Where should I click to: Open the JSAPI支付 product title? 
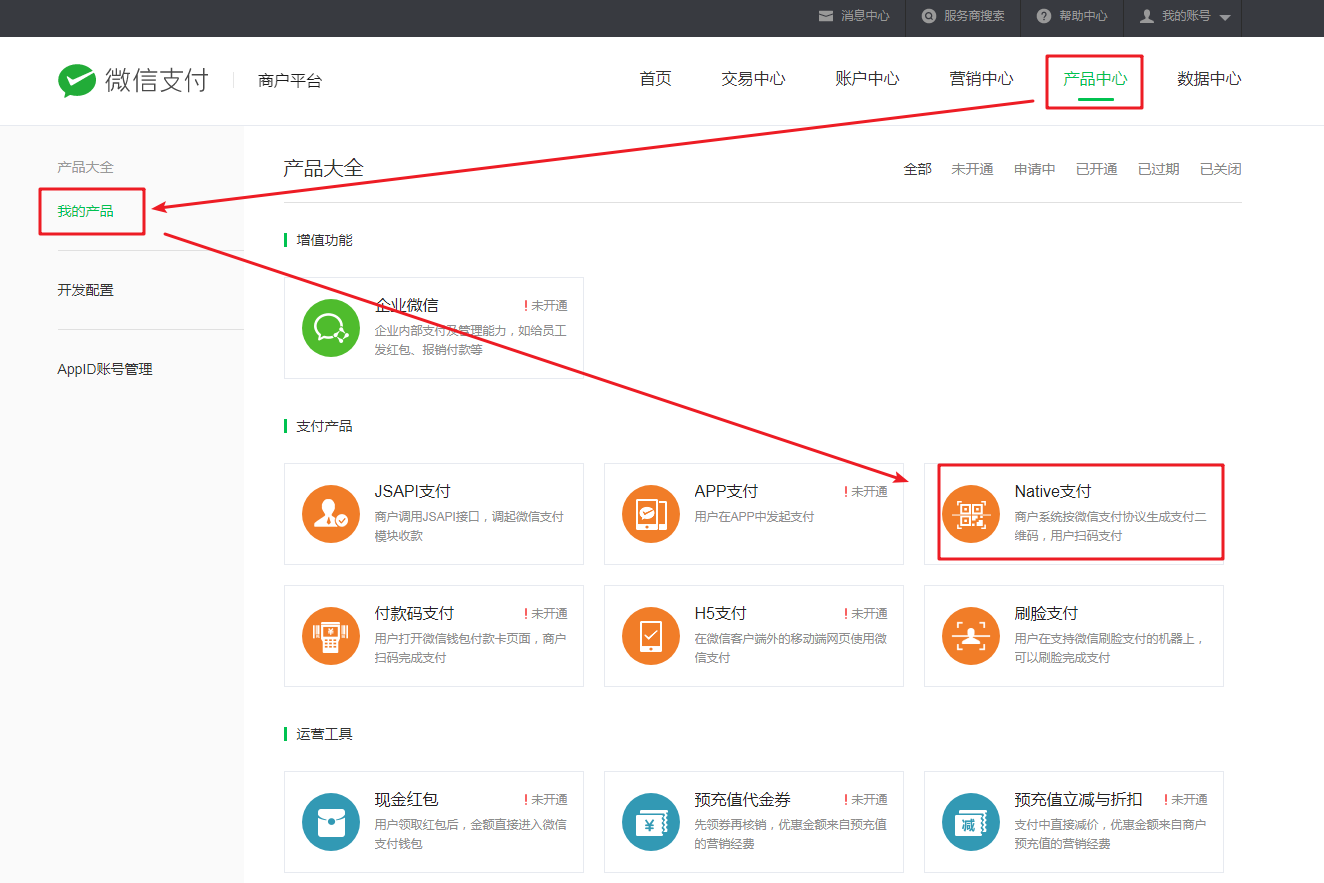tap(413, 491)
